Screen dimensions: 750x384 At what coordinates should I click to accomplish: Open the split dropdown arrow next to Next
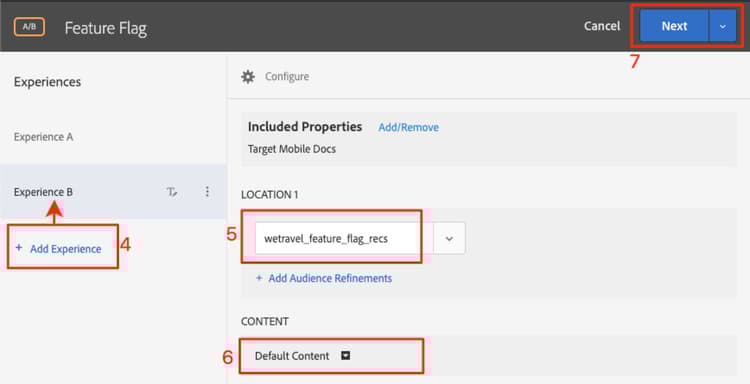[722, 26]
